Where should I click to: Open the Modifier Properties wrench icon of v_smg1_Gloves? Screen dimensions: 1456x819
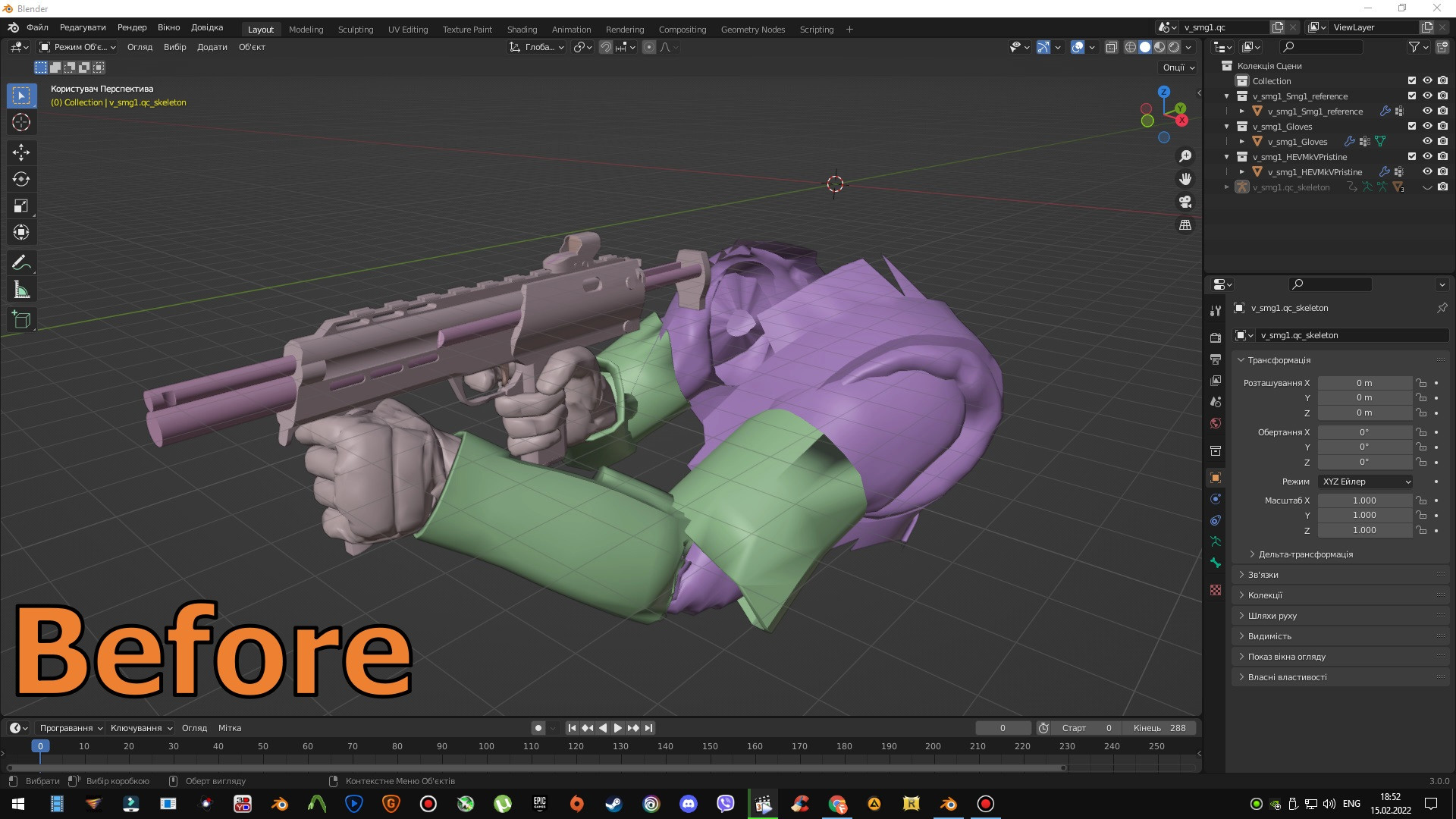1349,141
